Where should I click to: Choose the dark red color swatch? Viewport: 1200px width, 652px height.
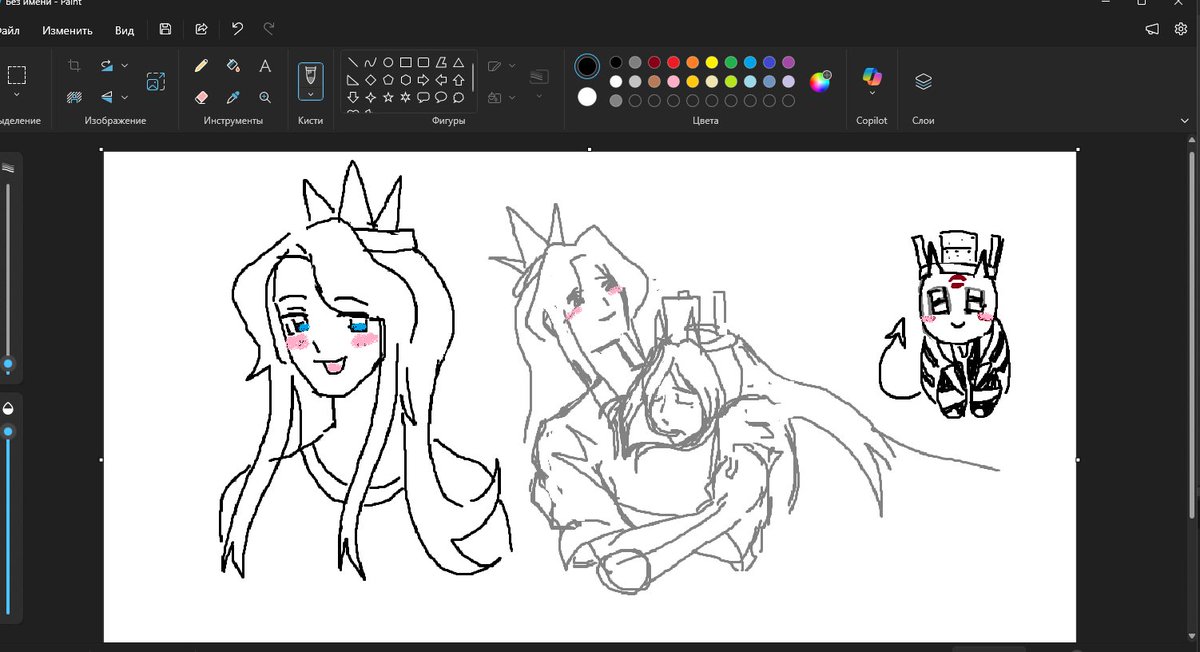pyautogui.click(x=654, y=63)
